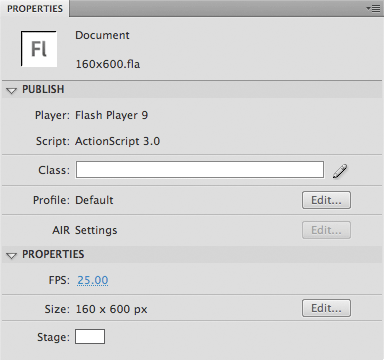Click the ActionScript 3.0 script text
This screenshot has height=360, width=384.
click(x=117, y=141)
